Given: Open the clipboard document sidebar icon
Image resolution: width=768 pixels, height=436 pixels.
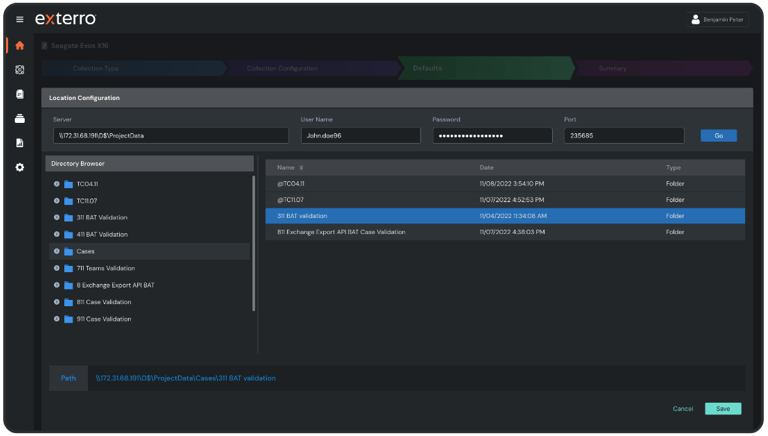Looking at the screenshot, I should [20, 94].
